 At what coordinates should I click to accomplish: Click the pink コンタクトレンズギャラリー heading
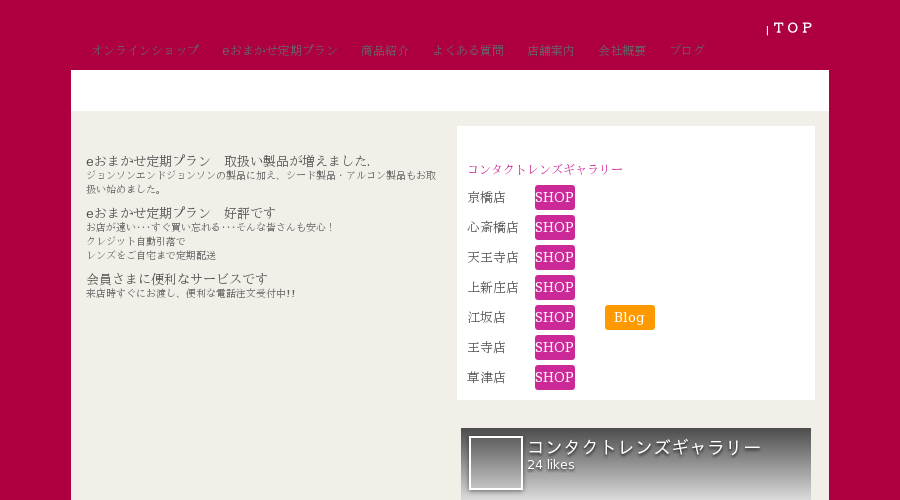[x=545, y=169]
